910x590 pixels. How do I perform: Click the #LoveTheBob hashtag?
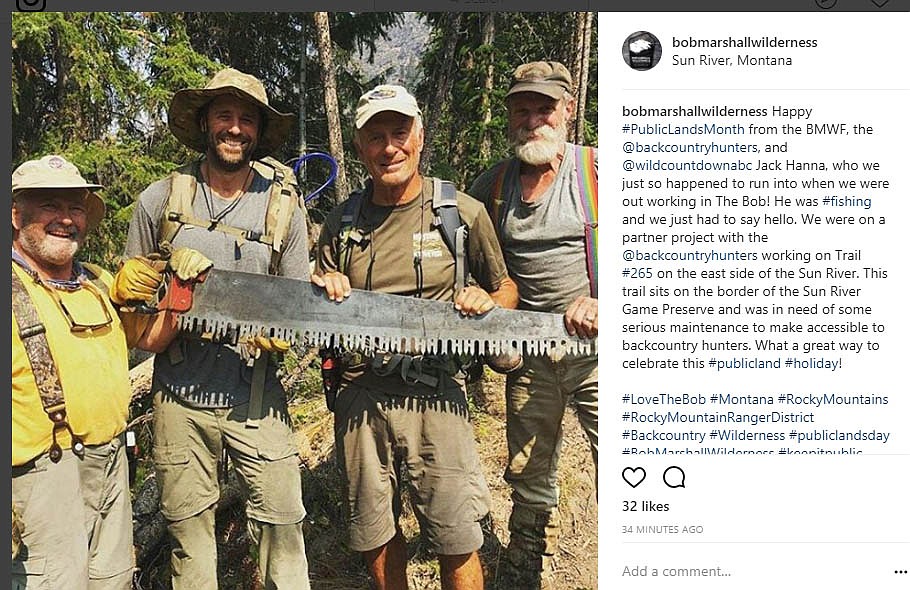[663, 399]
